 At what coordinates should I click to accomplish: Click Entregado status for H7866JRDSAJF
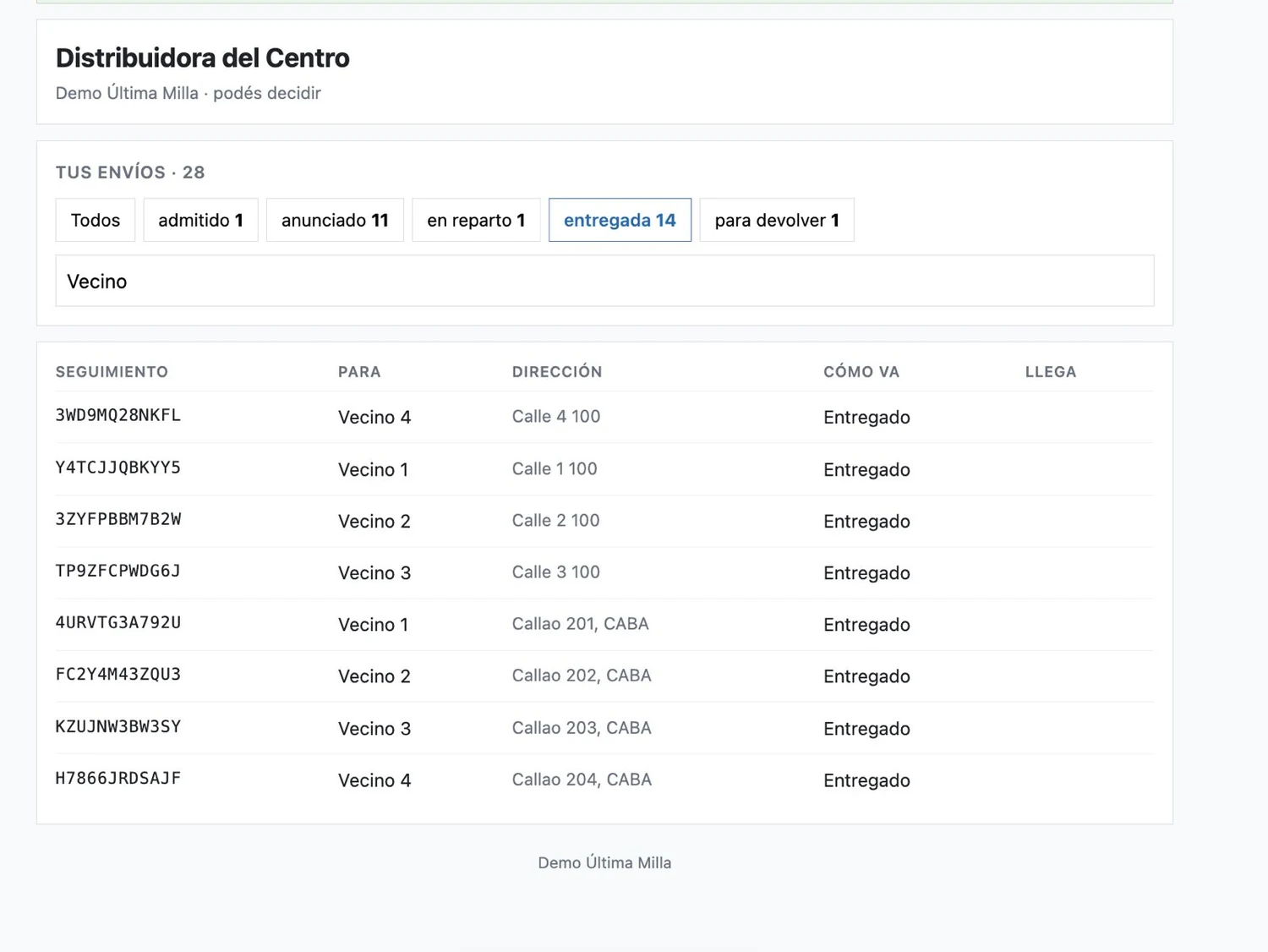click(866, 780)
